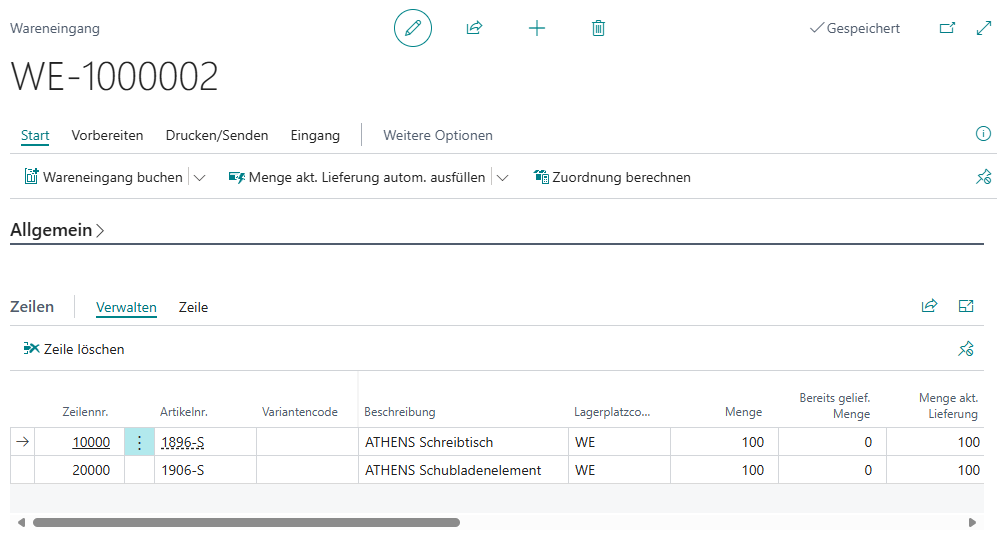The width and height of the screenshot is (997, 544).
Task: Click the plus icon to create new
Action: click(537, 28)
